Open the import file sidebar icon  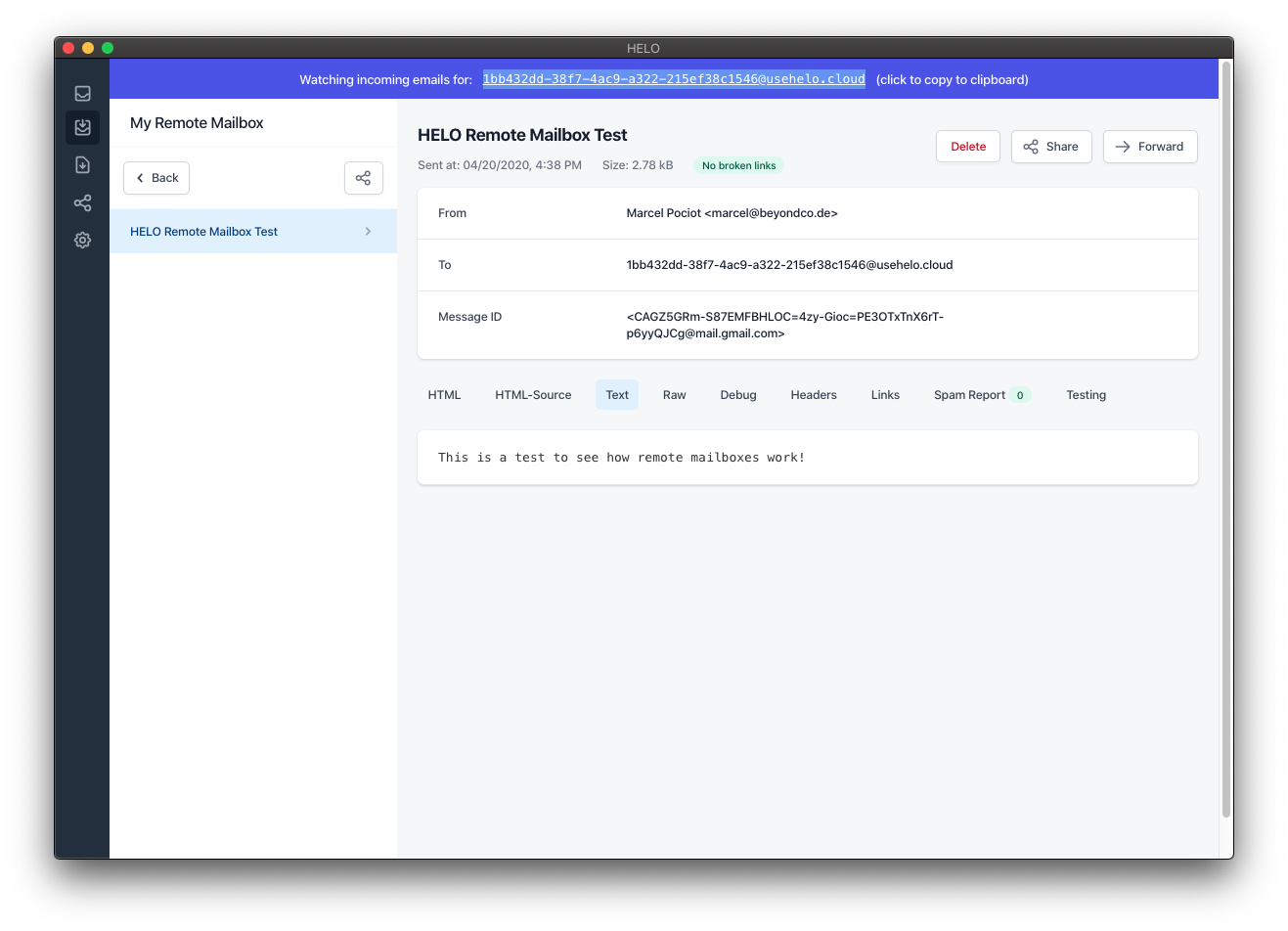[x=82, y=165]
